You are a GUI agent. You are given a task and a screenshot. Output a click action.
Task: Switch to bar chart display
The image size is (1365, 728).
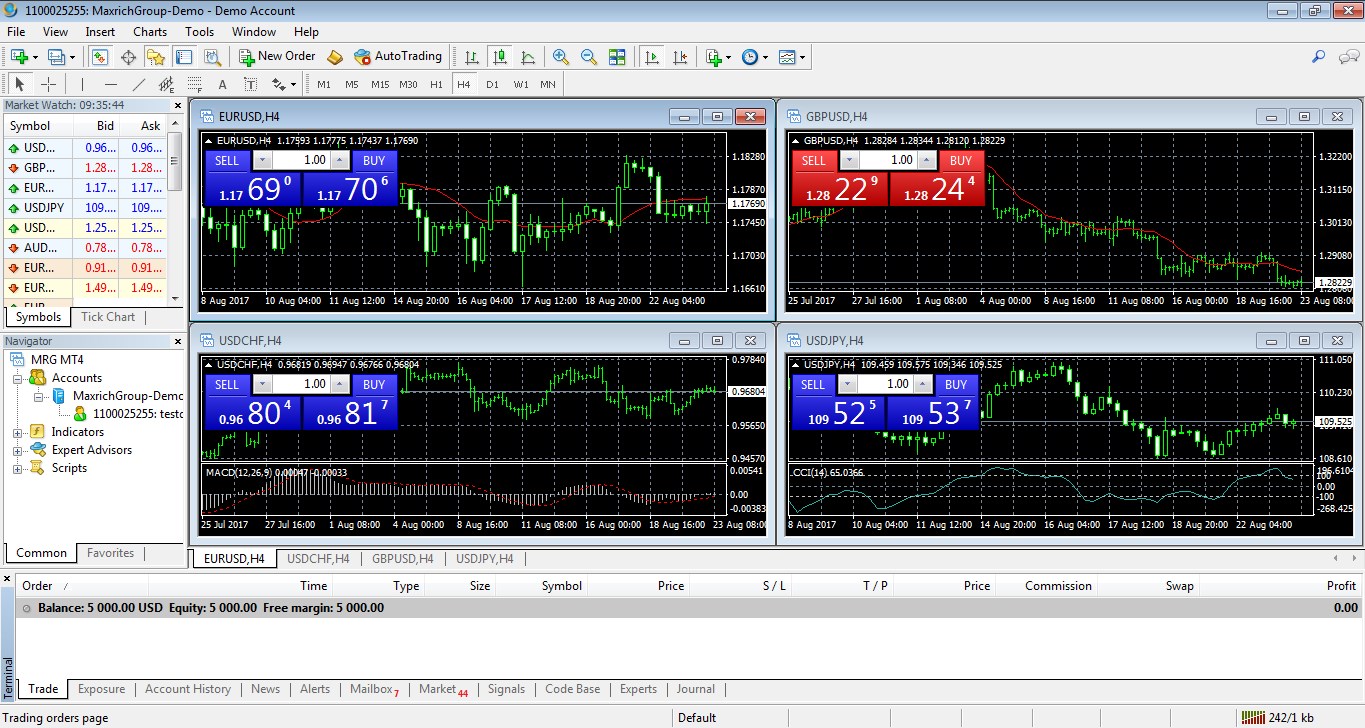tap(472, 57)
